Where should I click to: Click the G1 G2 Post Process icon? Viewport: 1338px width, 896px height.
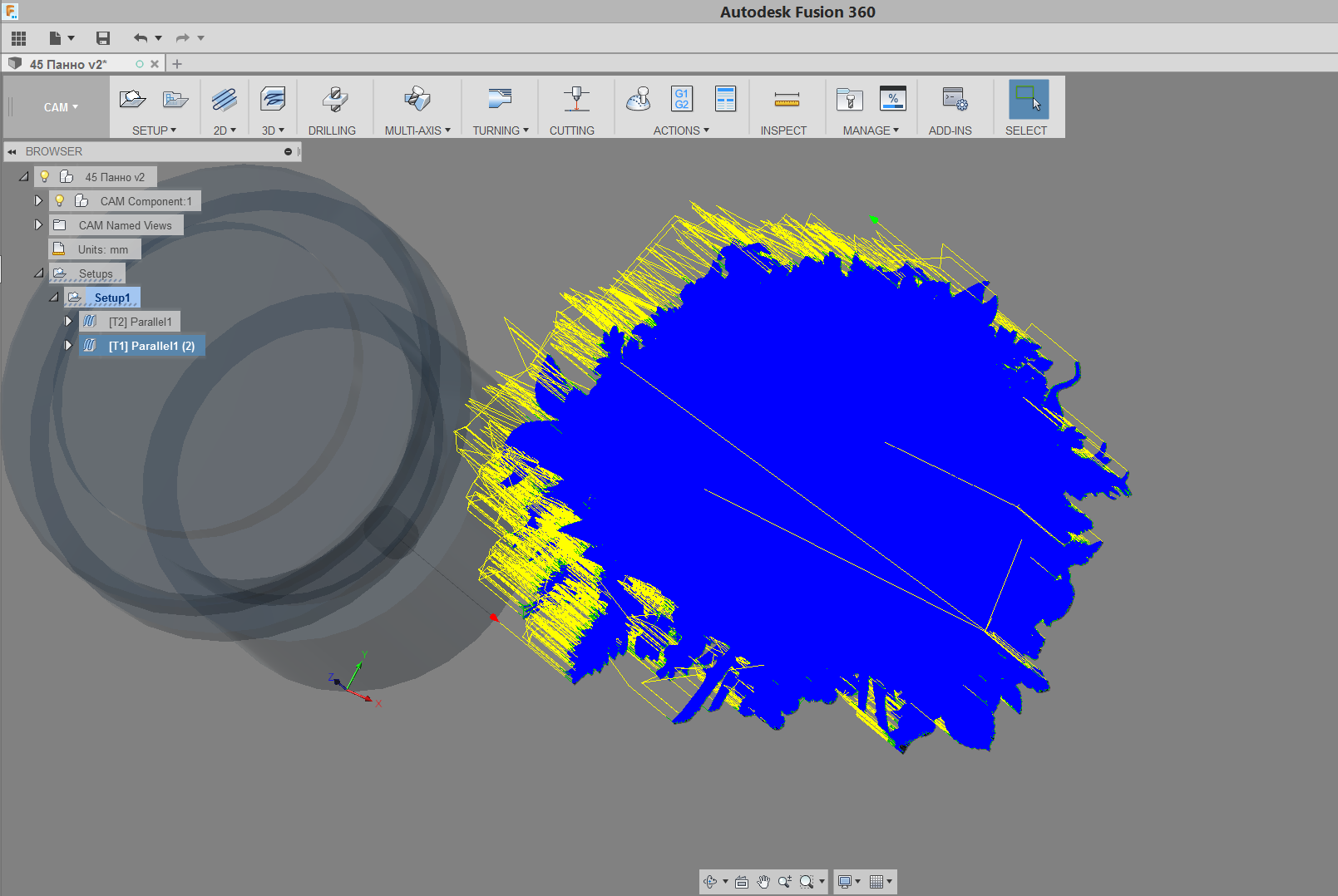(x=682, y=99)
